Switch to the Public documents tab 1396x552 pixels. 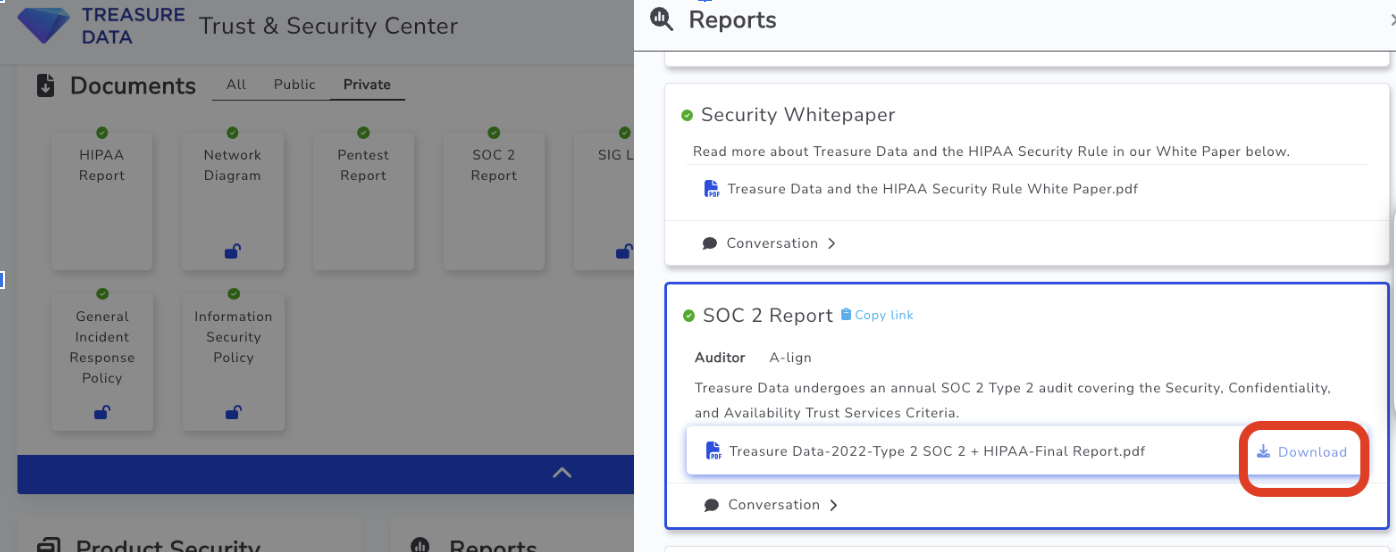pos(294,85)
